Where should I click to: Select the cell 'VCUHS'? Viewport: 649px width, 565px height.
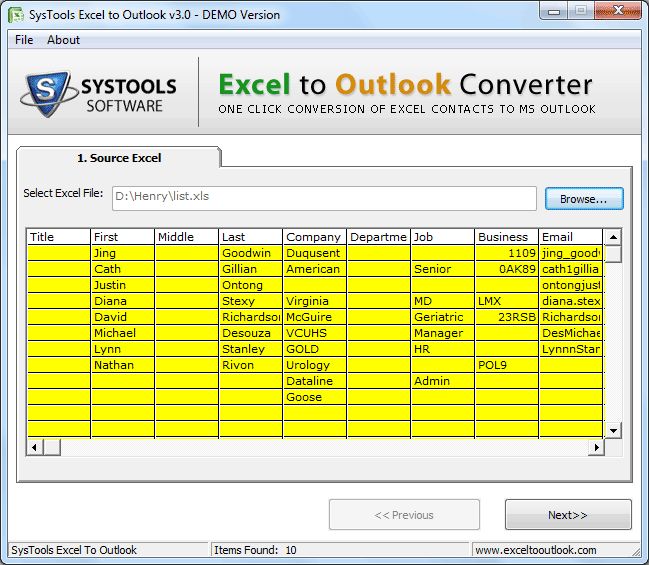pos(315,333)
